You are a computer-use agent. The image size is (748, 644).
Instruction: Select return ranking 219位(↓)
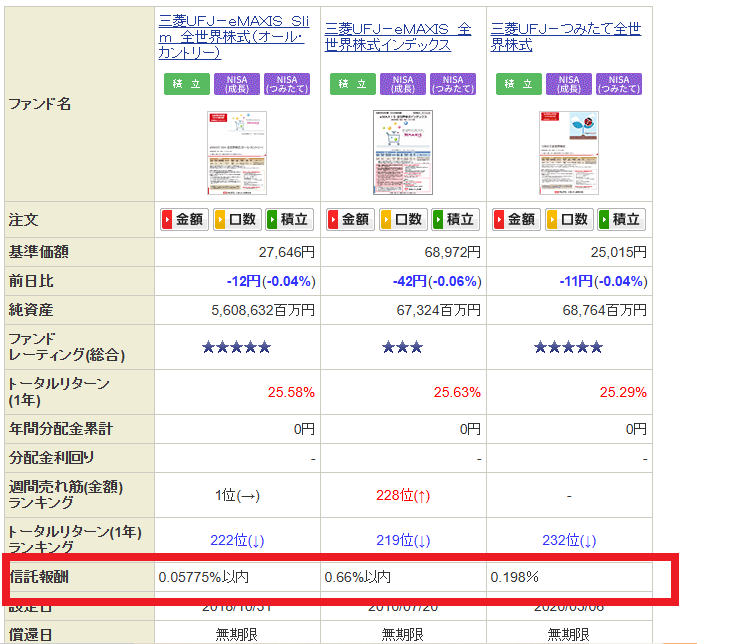coord(403,540)
